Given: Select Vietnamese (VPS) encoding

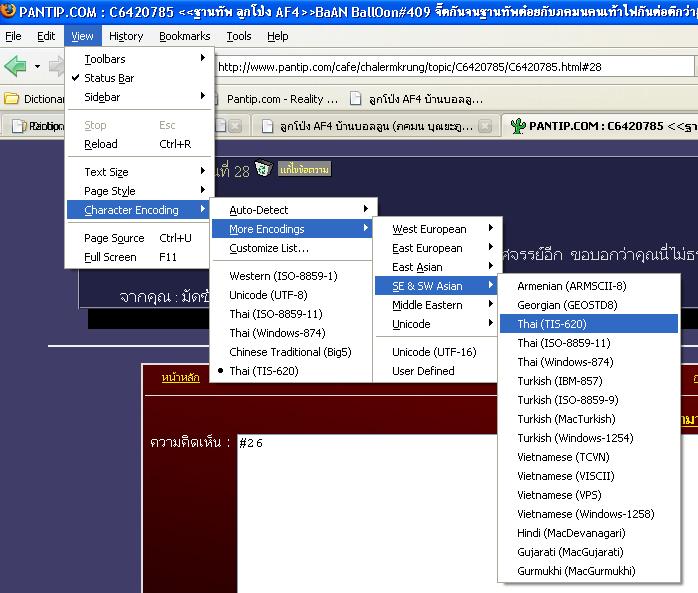Looking at the screenshot, I should click(589, 495).
